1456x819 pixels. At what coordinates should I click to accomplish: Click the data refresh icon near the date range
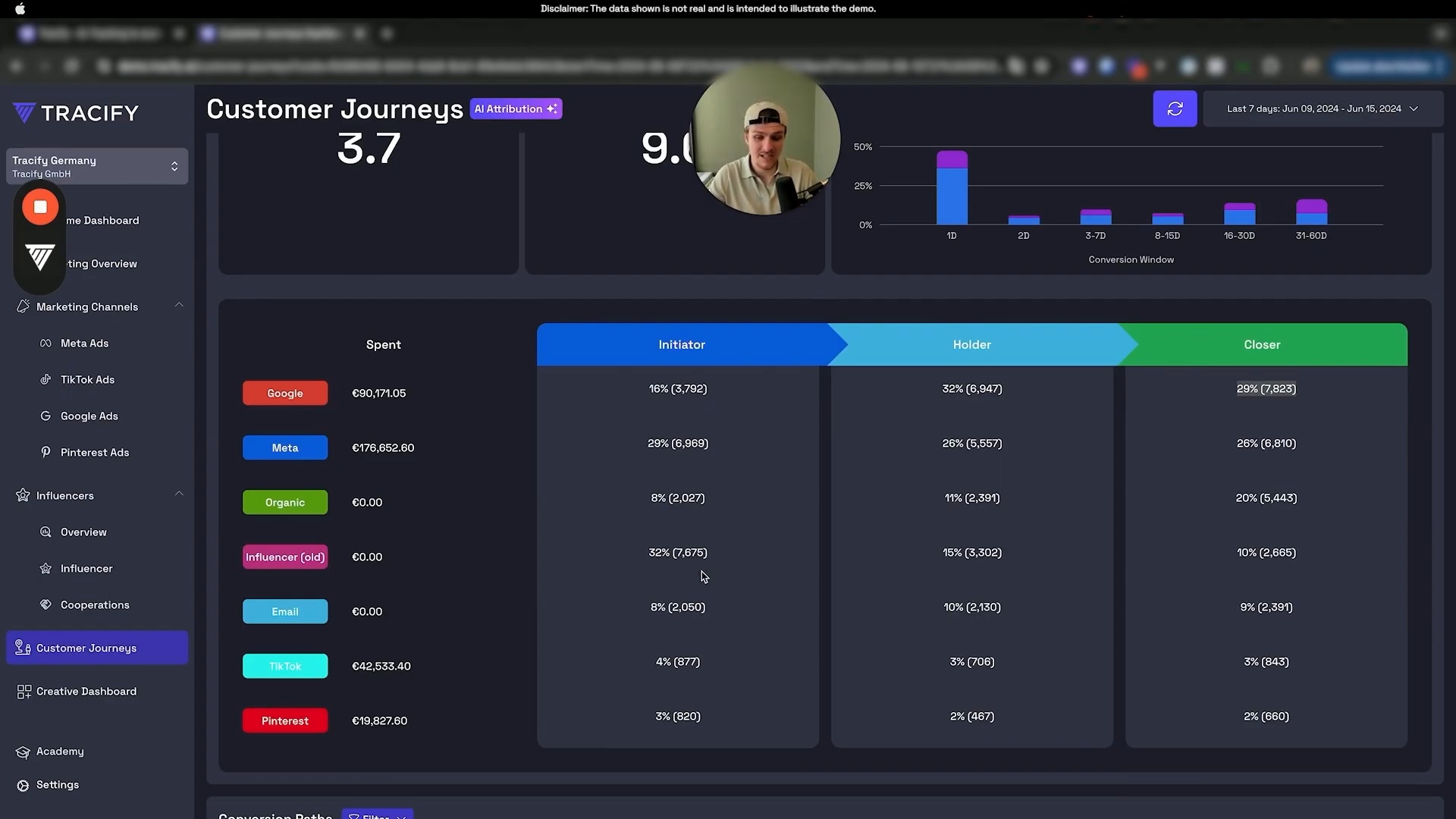pyautogui.click(x=1175, y=108)
